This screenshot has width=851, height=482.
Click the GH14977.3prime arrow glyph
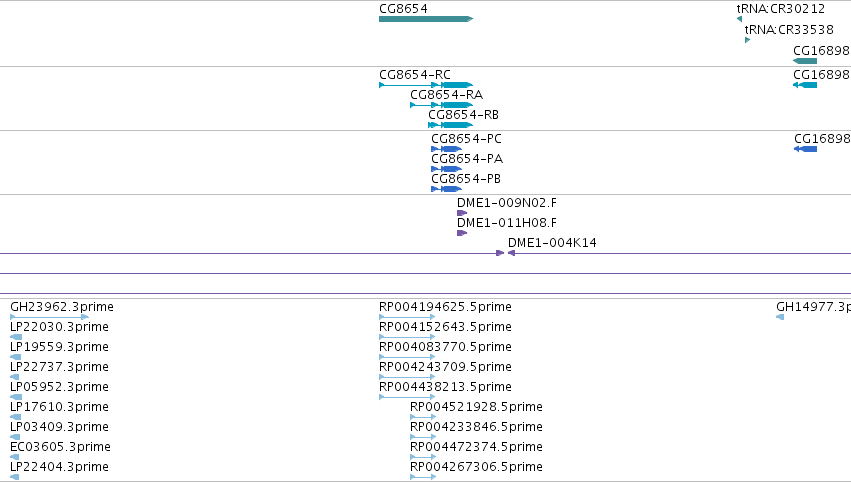coord(780,317)
